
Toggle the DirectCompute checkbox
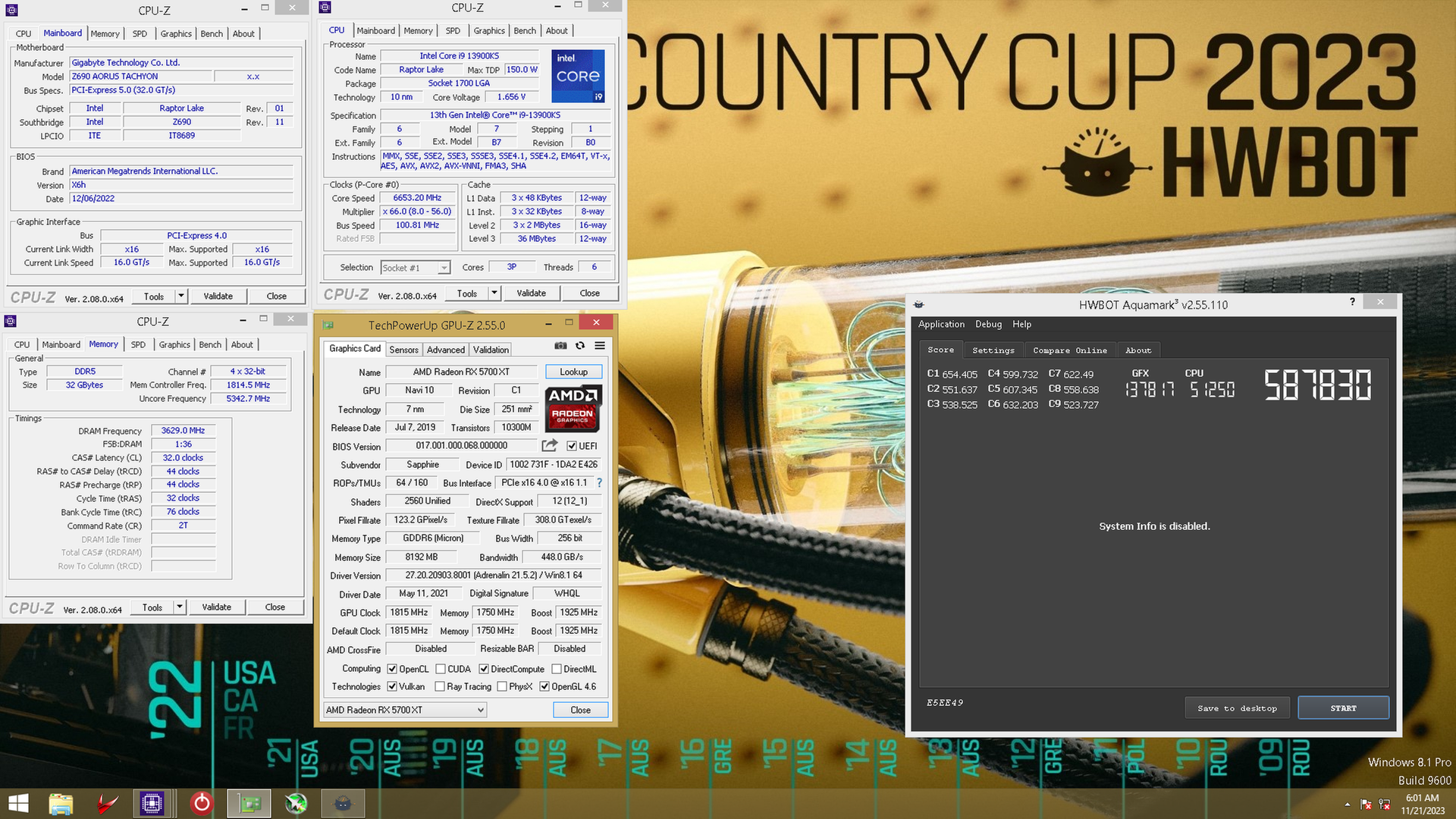484,669
